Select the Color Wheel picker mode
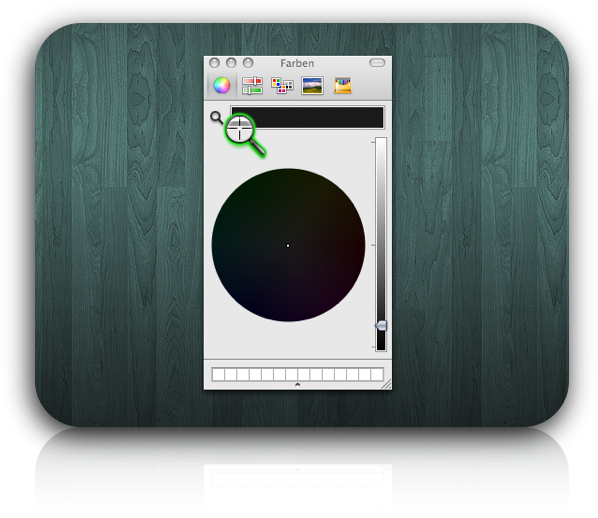 pos(222,85)
